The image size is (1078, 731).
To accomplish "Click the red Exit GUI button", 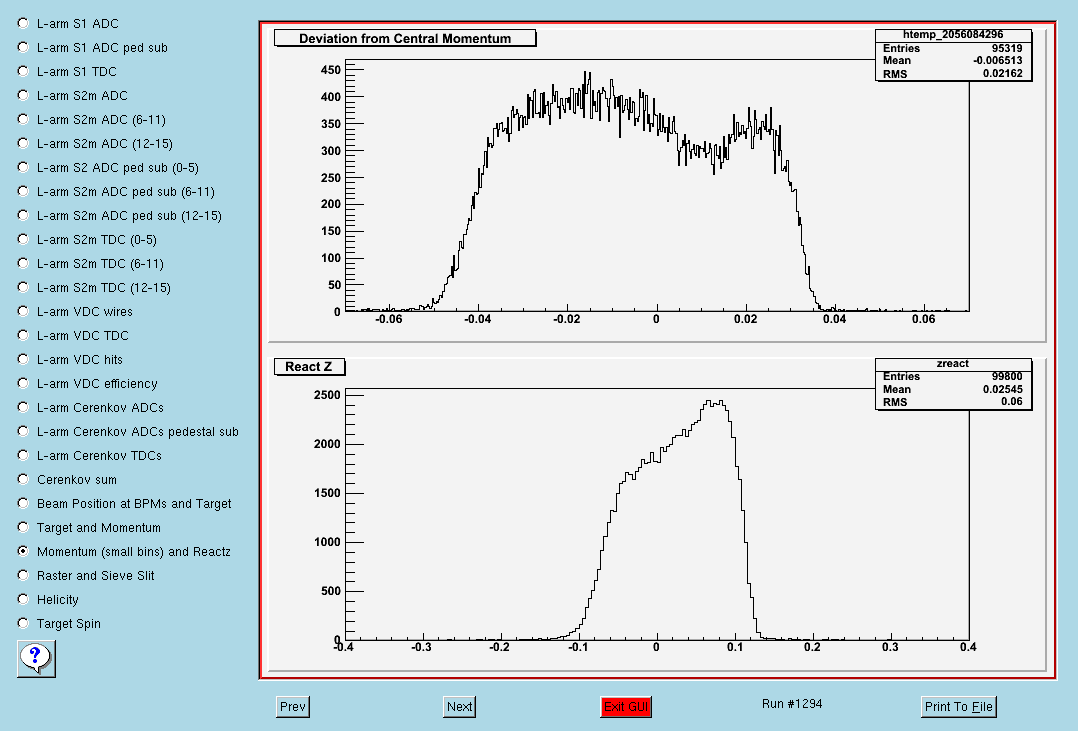I will click(x=626, y=706).
